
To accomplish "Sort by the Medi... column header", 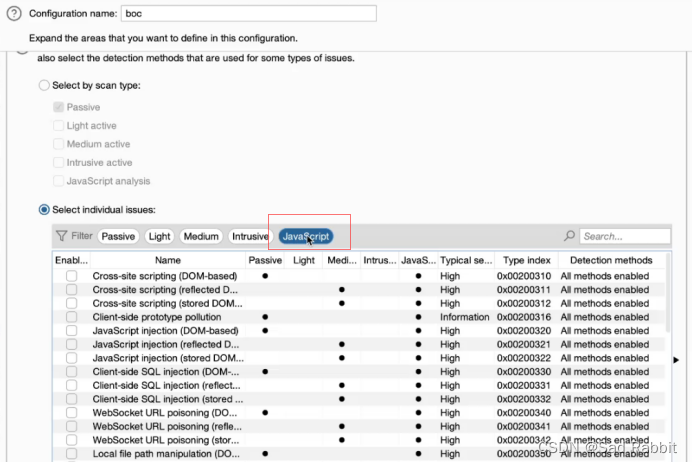I will [342, 260].
